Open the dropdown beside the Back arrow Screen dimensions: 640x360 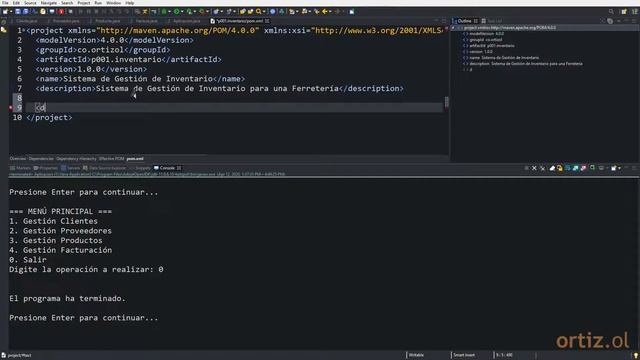pyautogui.click(x=330, y=11)
